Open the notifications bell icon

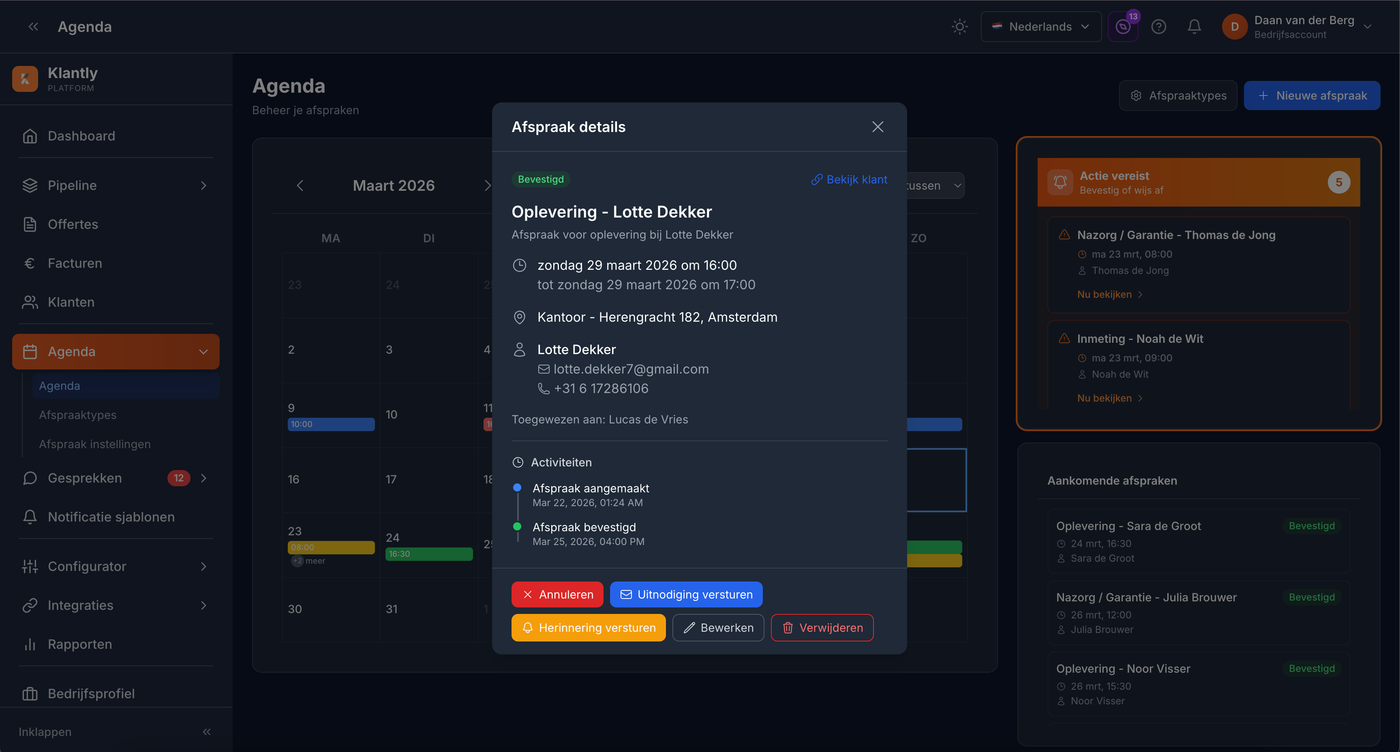click(x=1194, y=27)
